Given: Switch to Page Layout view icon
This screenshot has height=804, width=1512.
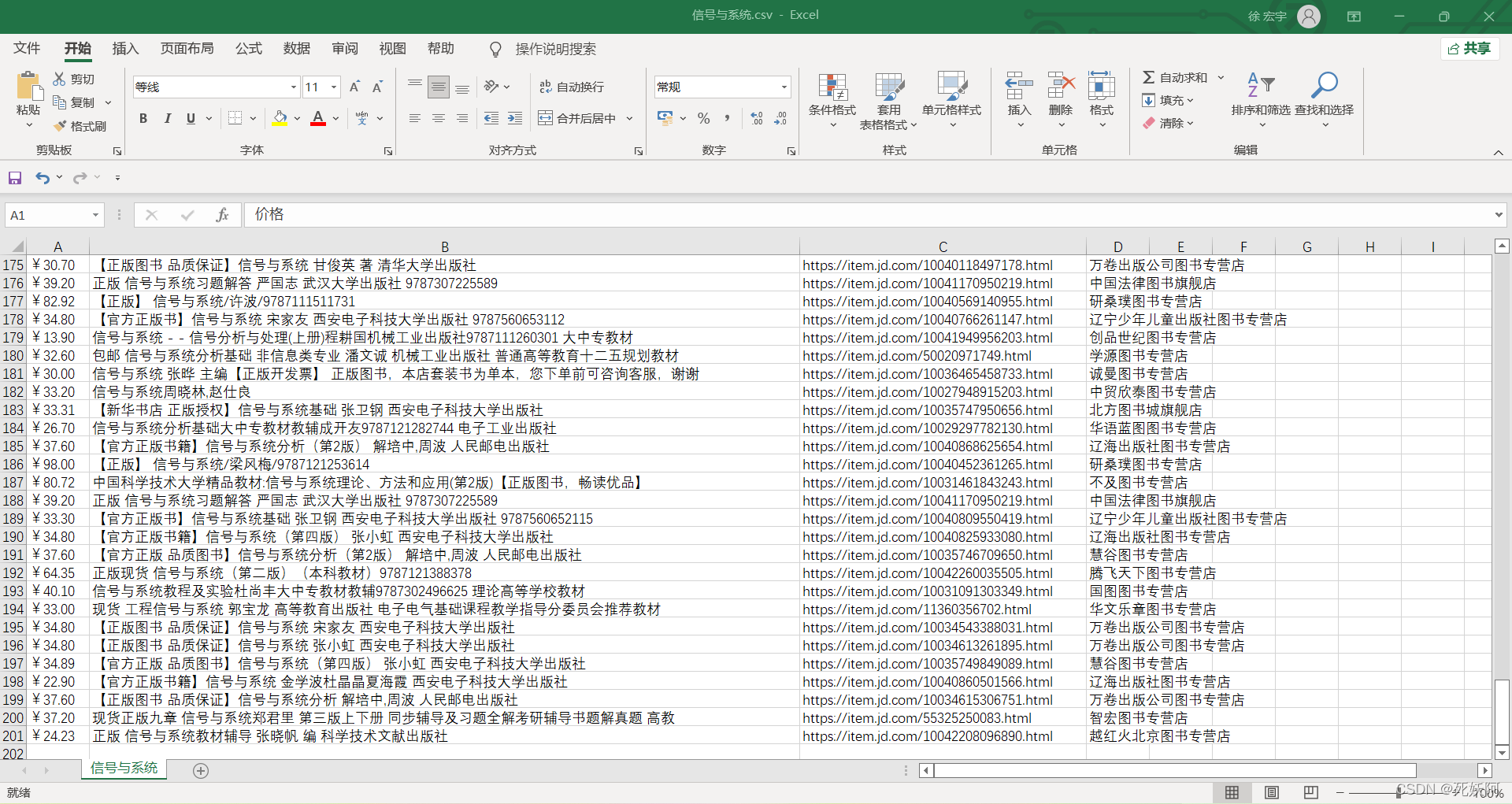Looking at the screenshot, I should [1271, 792].
